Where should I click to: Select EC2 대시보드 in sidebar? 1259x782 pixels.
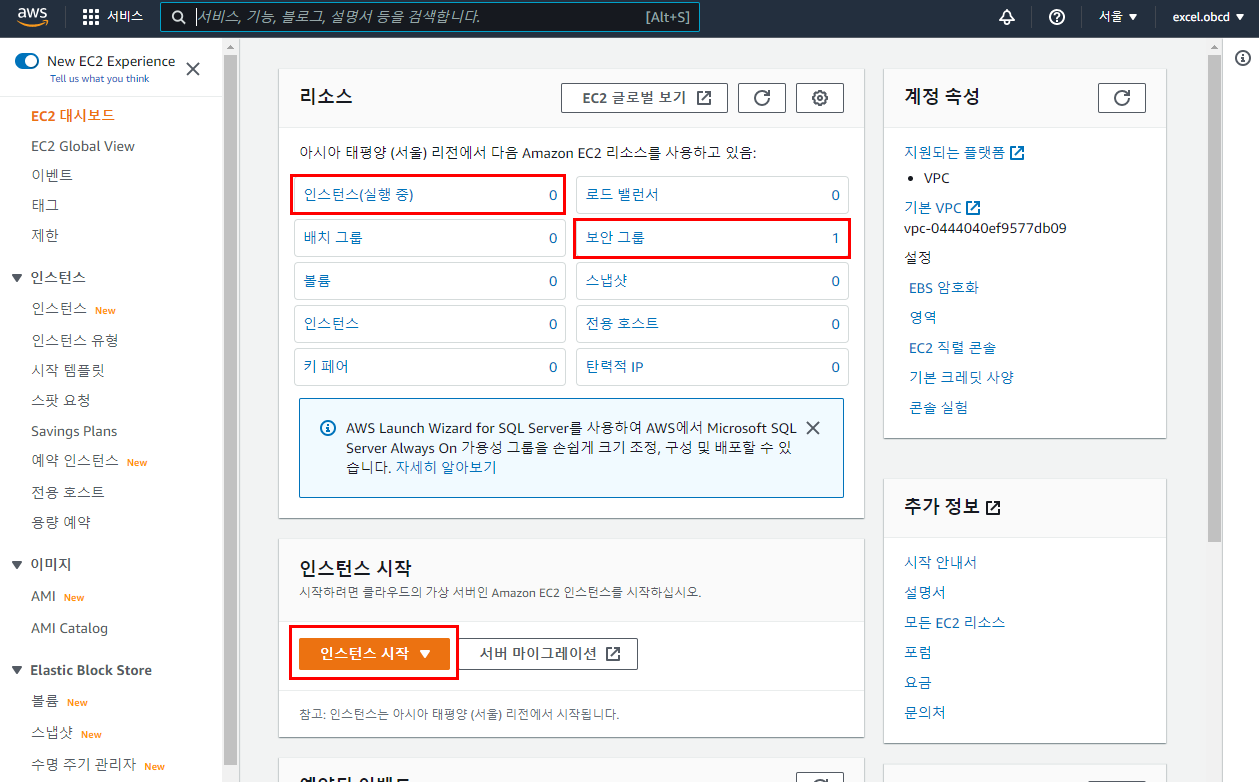tap(73, 116)
